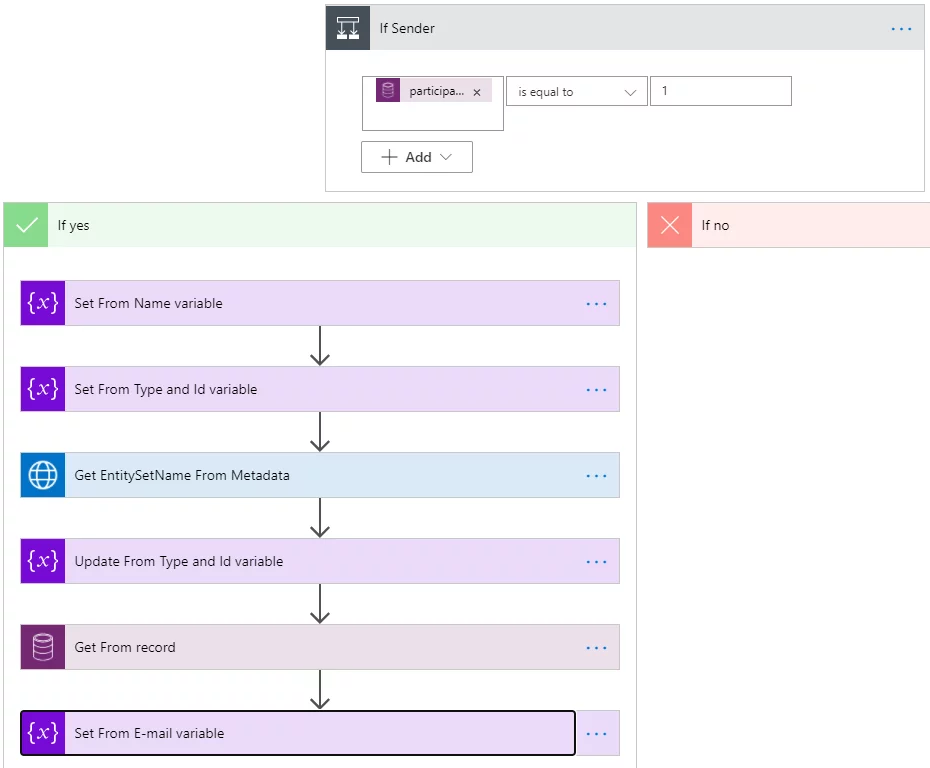Image resolution: width=930 pixels, height=768 pixels.
Task: Click the globe icon on Get EntitySetName From Metadata
Action: coord(43,475)
